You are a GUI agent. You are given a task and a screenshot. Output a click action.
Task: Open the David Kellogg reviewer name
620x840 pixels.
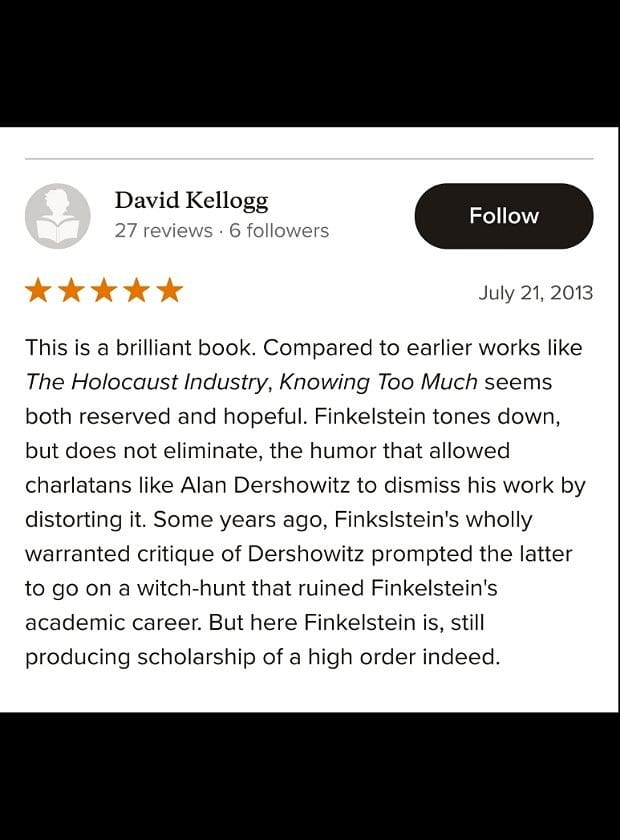point(191,200)
